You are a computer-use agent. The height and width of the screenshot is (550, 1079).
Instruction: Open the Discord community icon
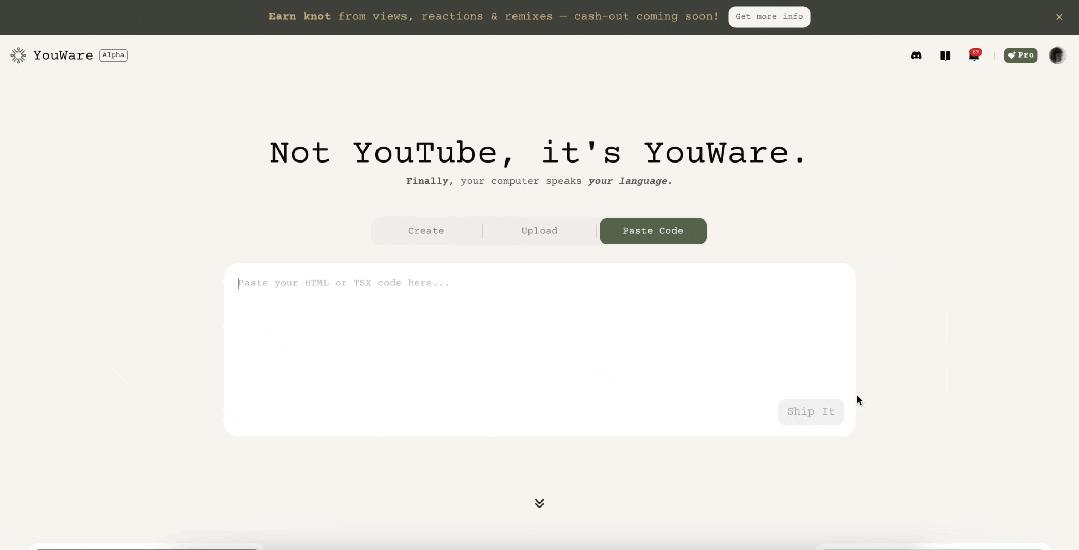[916, 56]
